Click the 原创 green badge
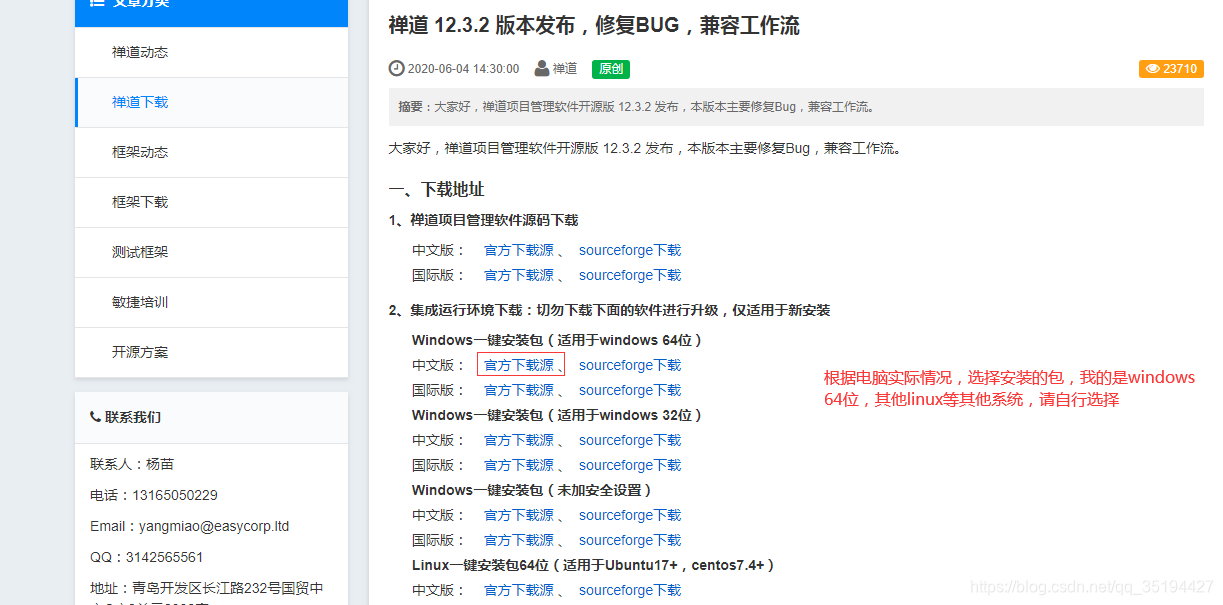1223x605 pixels. click(611, 69)
